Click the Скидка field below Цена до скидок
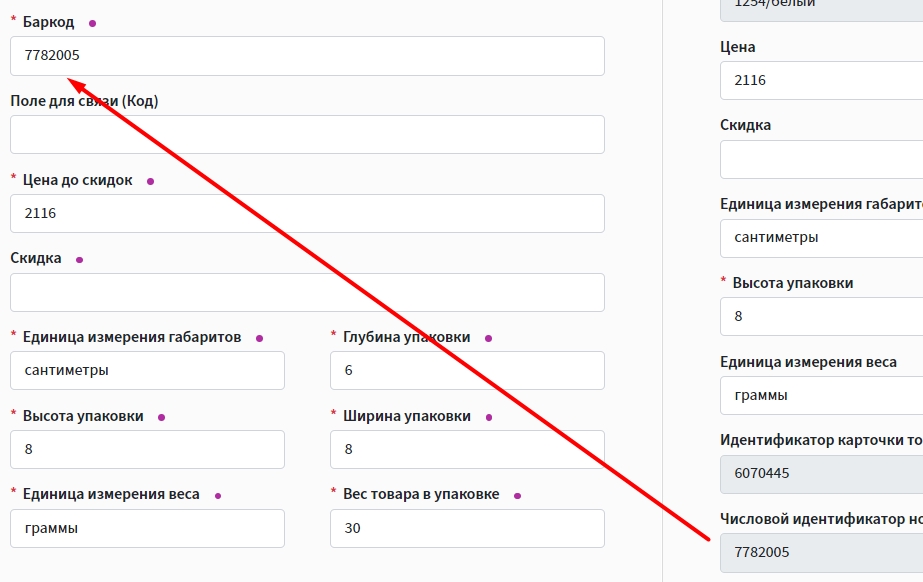Image resolution: width=923 pixels, height=582 pixels. 307,292
